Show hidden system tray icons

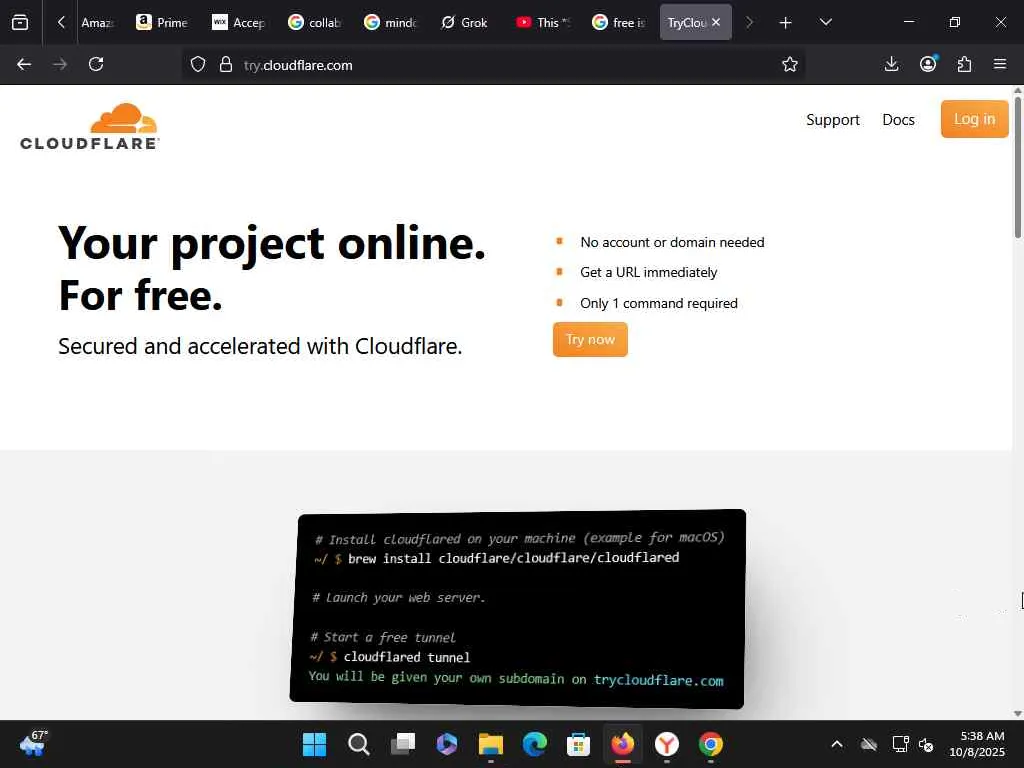tap(837, 744)
